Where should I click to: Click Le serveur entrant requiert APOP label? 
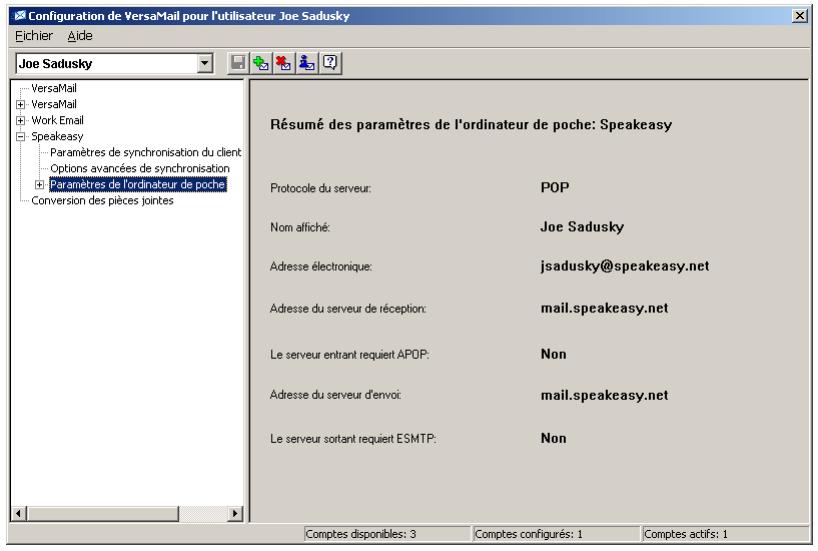350,355
